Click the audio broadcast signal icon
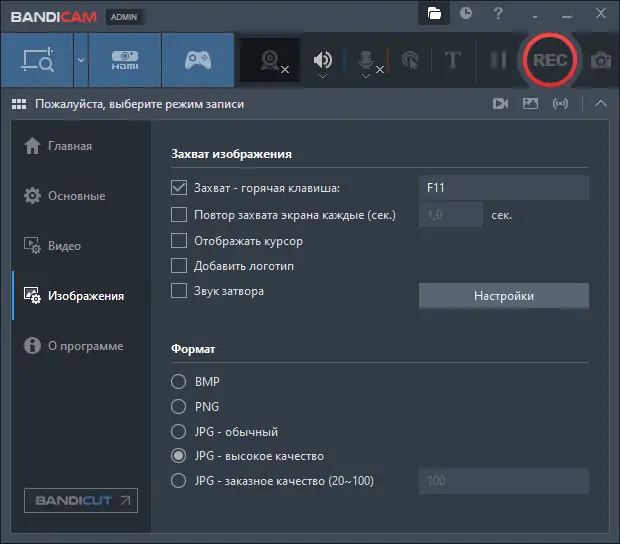620x544 pixels. tap(560, 104)
